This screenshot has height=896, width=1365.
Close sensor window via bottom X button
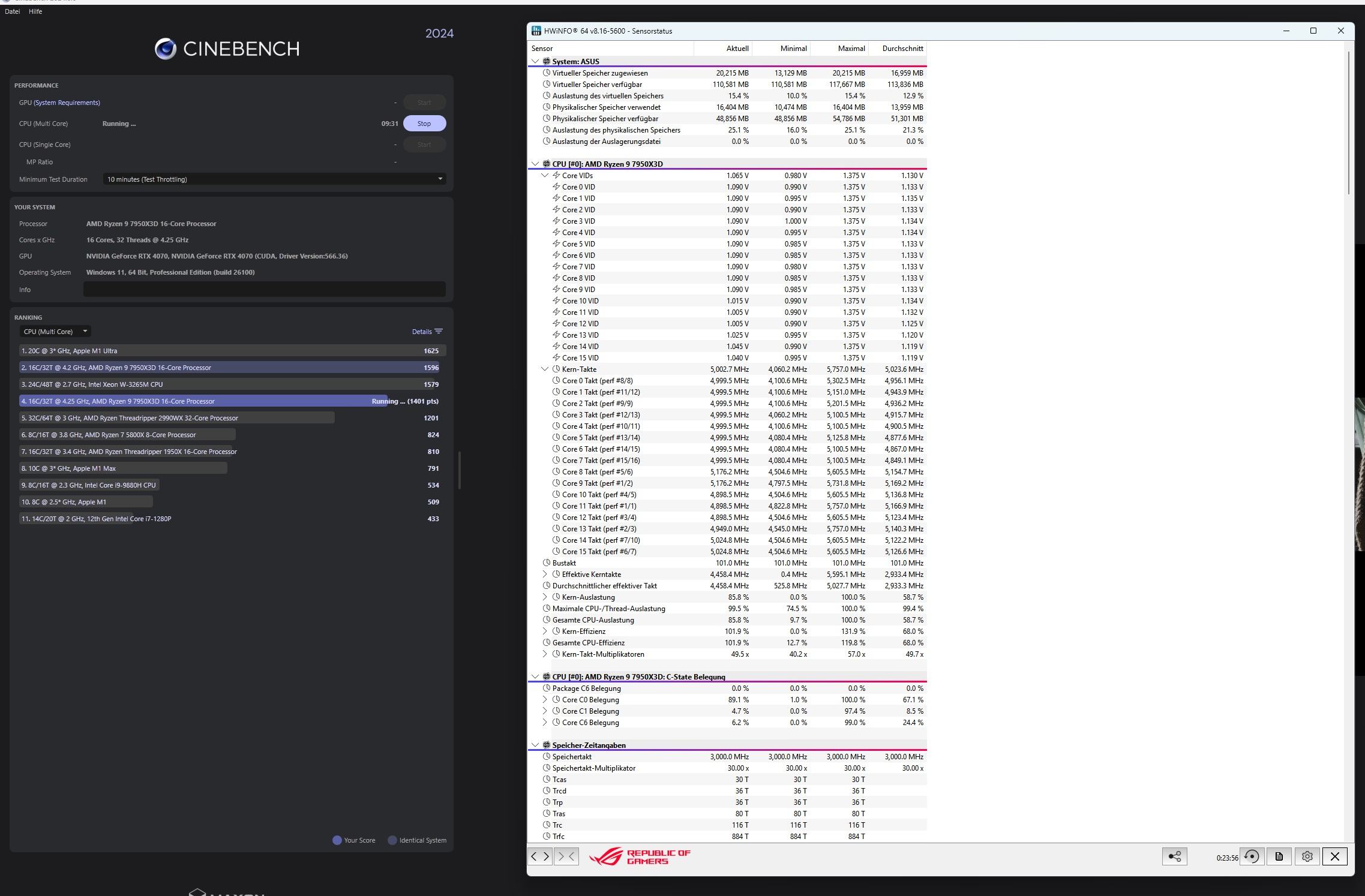[x=1334, y=856]
